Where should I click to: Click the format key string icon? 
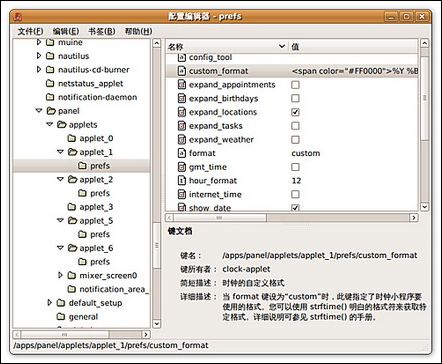(x=181, y=153)
